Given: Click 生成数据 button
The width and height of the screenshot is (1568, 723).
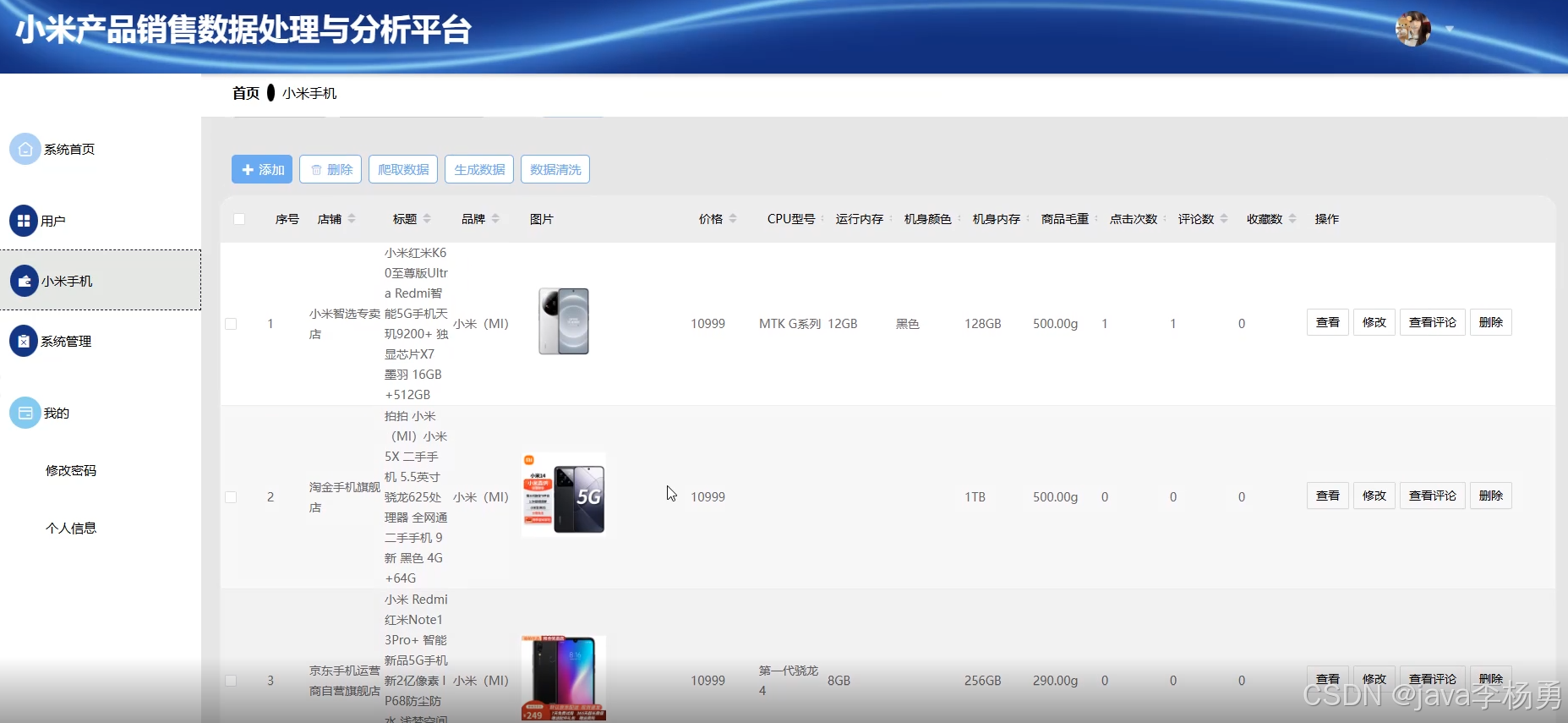Looking at the screenshot, I should point(479,169).
